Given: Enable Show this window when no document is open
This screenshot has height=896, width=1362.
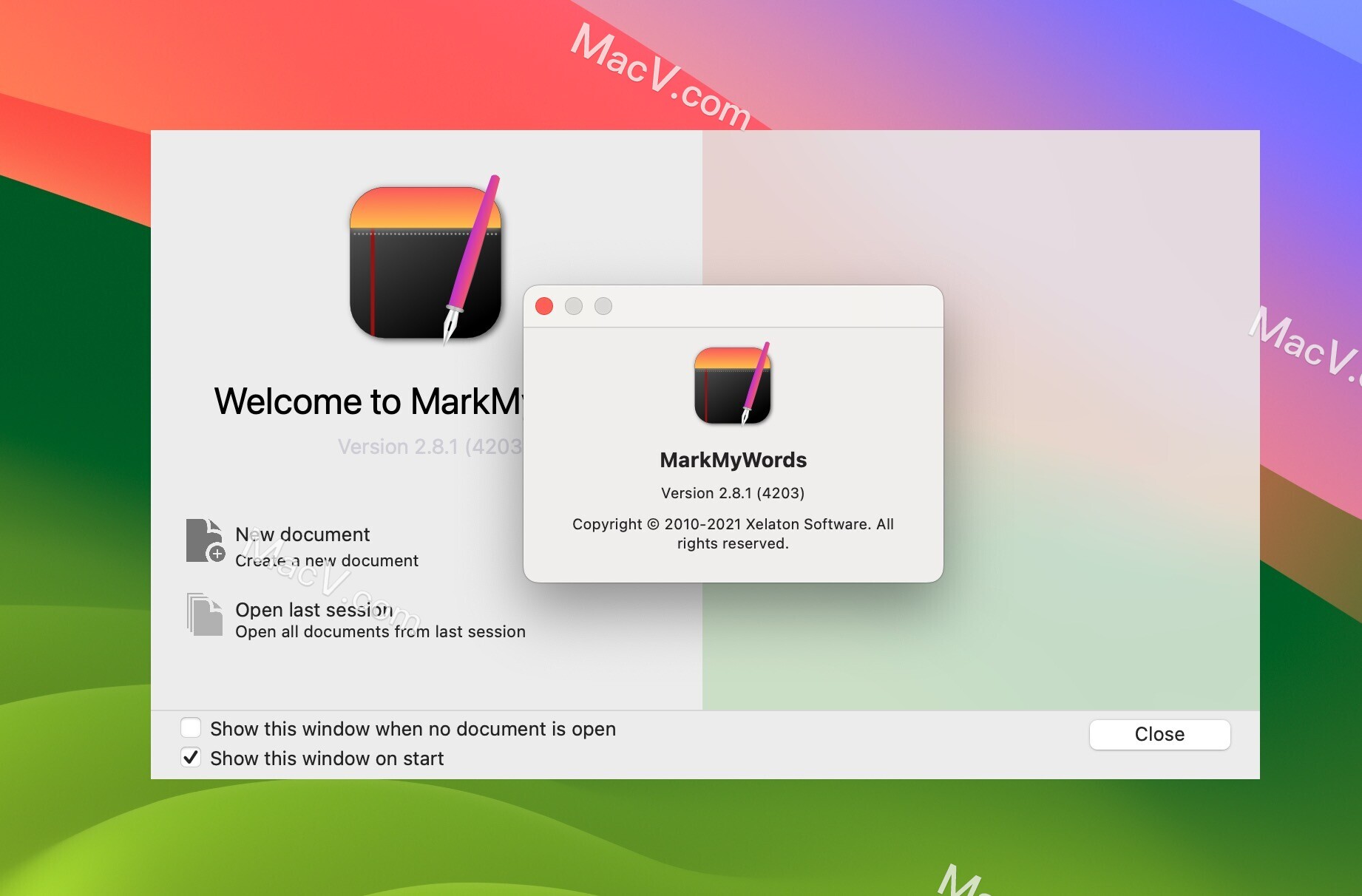Looking at the screenshot, I should click(191, 728).
